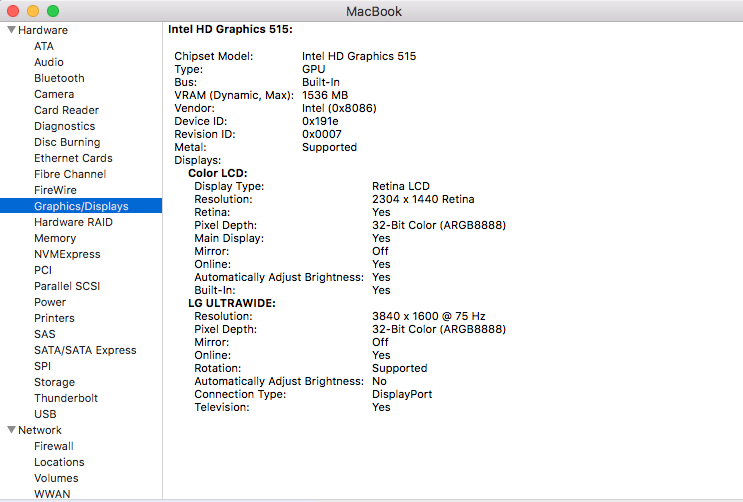This screenshot has height=502, width=743.
Task: Select SAS entry in sidebar
Action: point(45,334)
